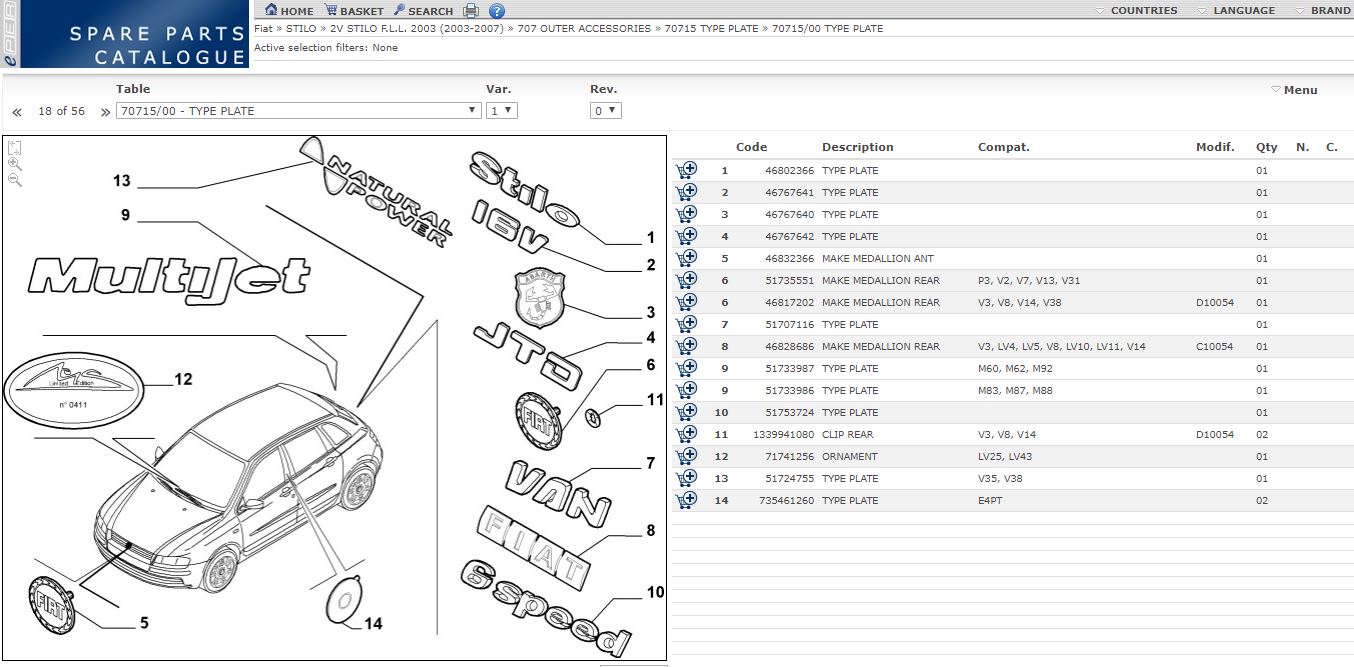Screen dimensions: 1354x667
Task: Click STILO breadcrumb link
Action: point(301,29)
